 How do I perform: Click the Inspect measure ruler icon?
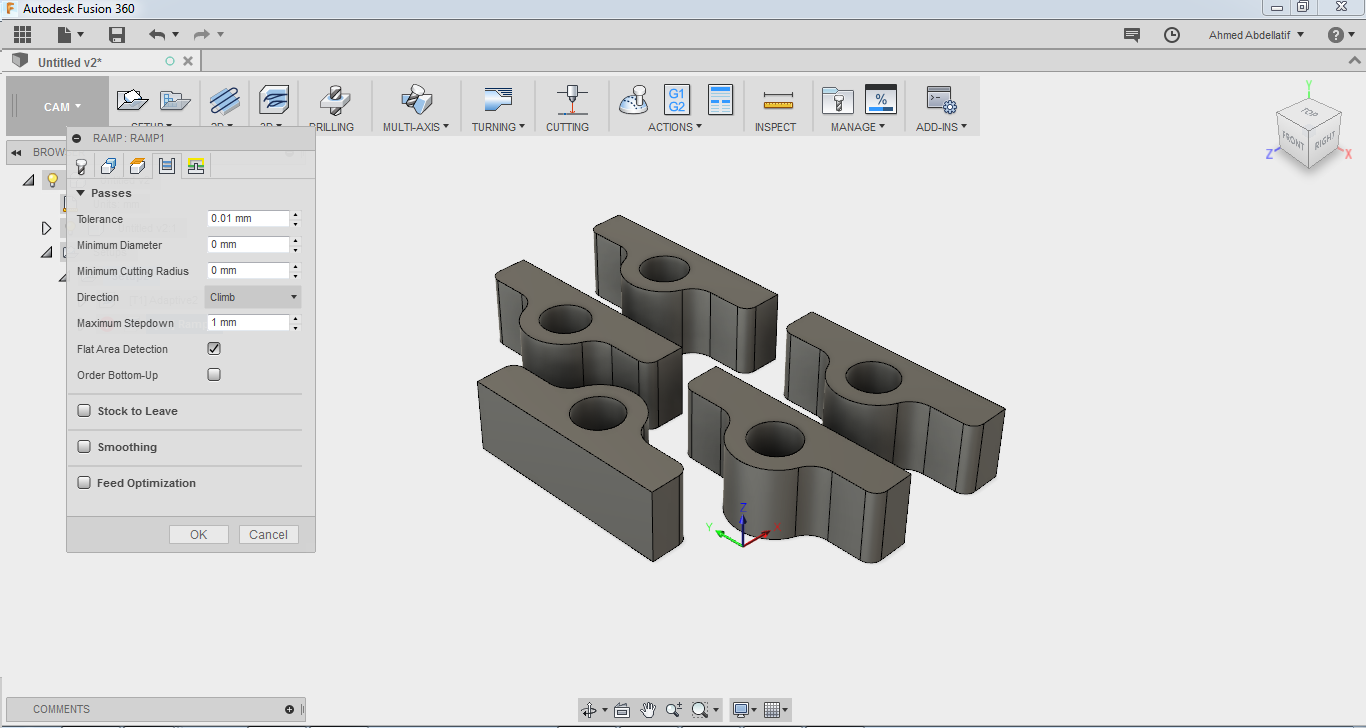point(777,101)
